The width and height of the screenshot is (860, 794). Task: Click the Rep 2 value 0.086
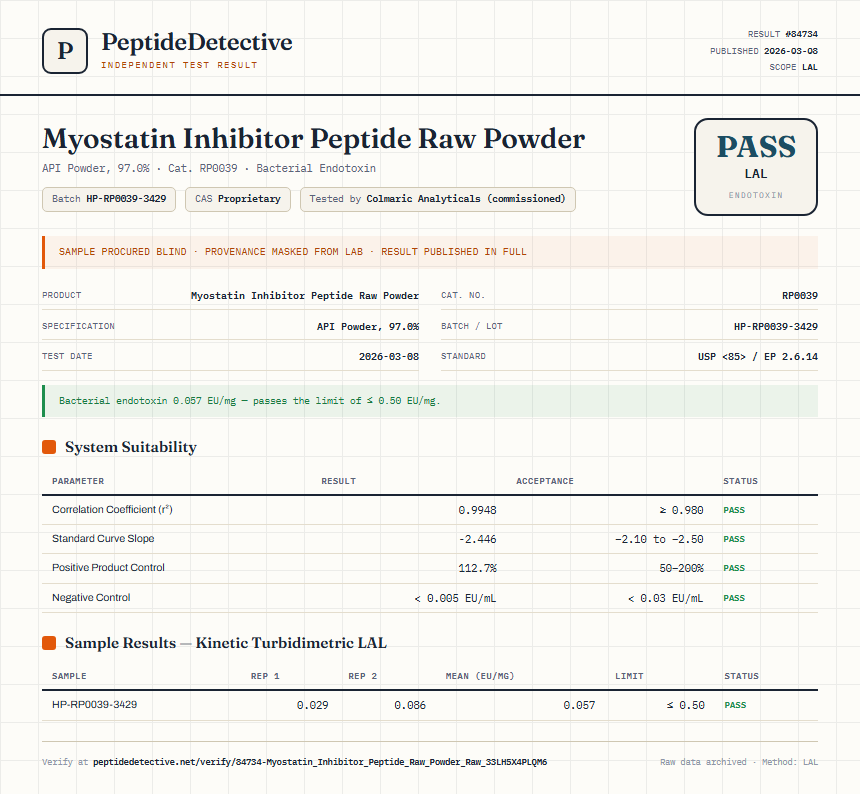point(410,705)
